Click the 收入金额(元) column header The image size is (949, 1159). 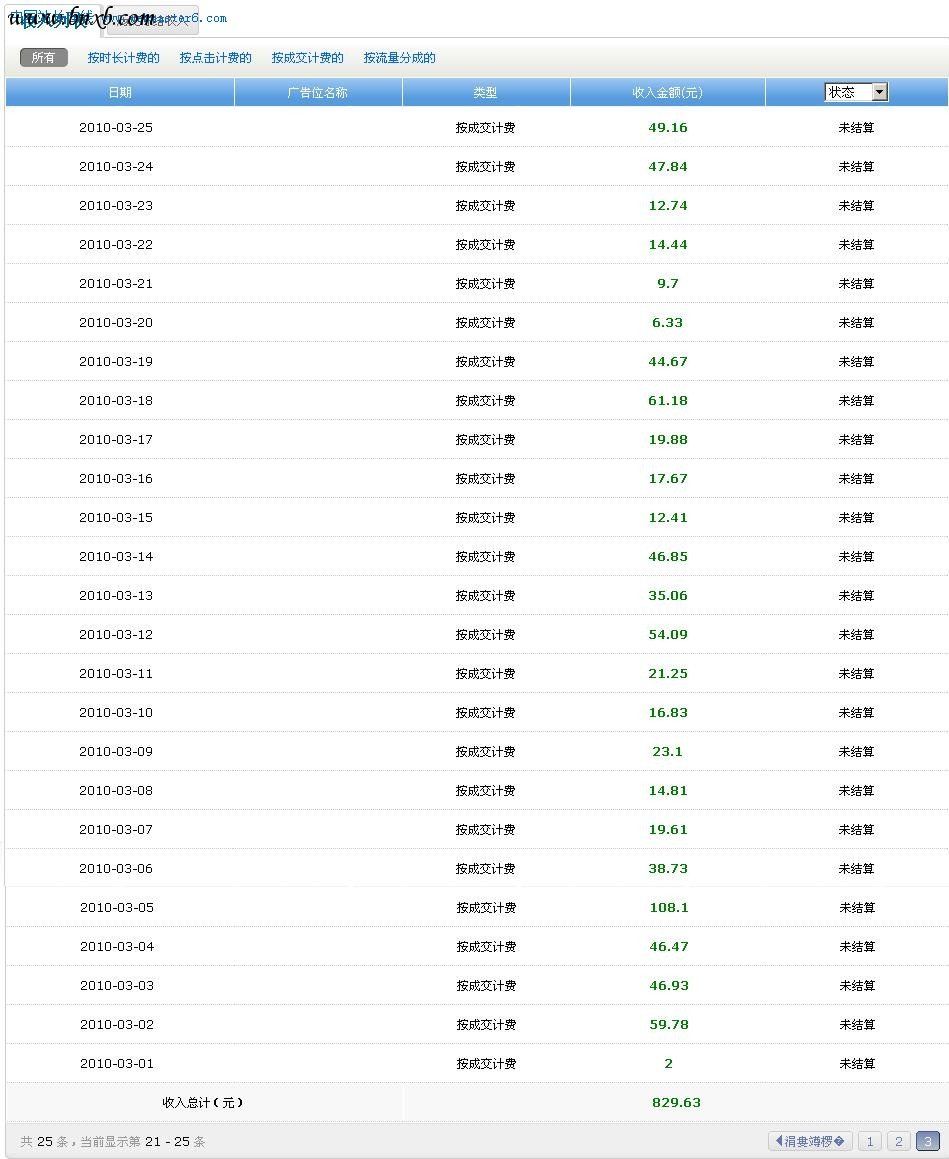click(667, 92)
